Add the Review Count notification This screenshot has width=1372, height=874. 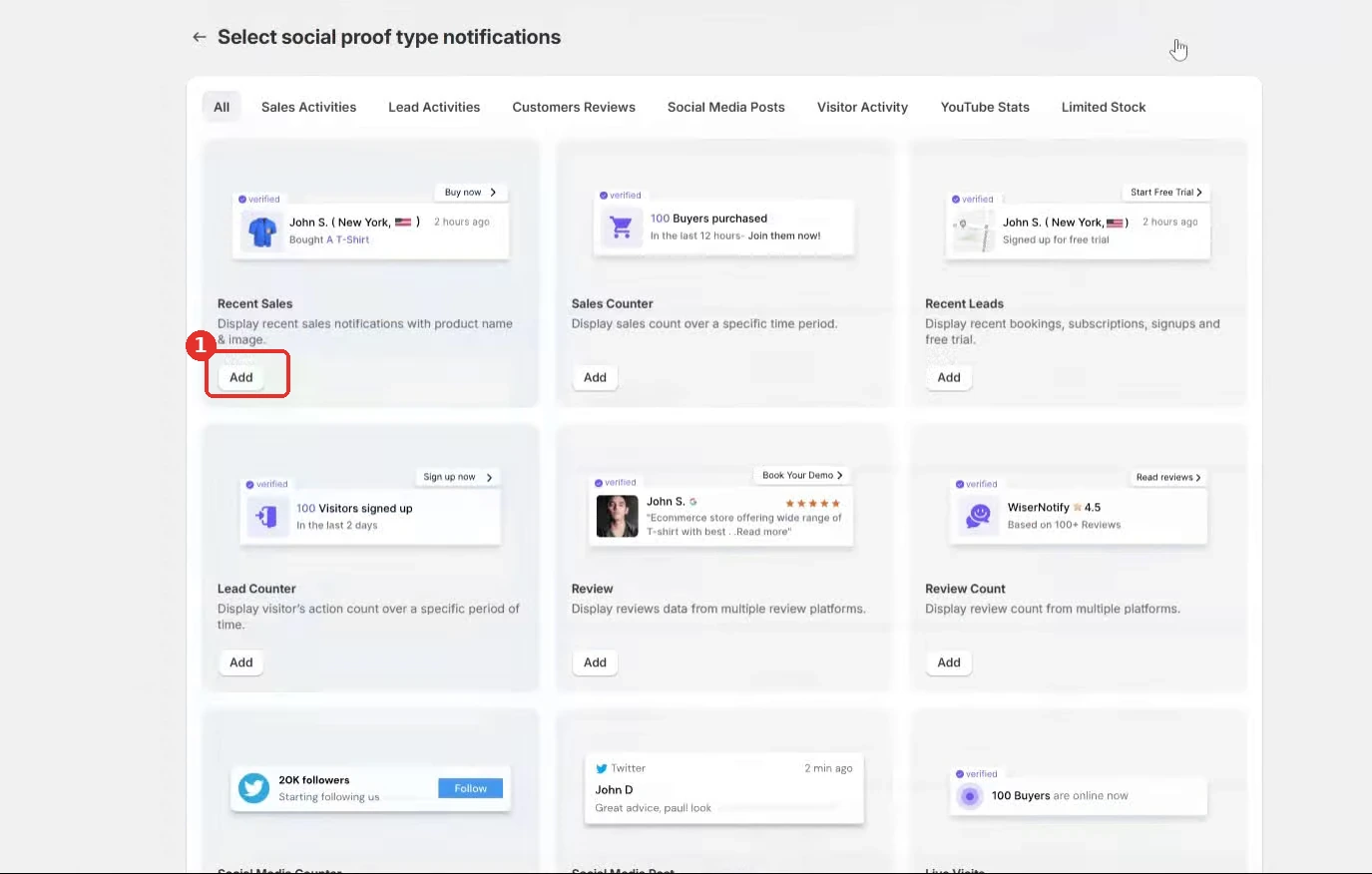pos(949,662)
